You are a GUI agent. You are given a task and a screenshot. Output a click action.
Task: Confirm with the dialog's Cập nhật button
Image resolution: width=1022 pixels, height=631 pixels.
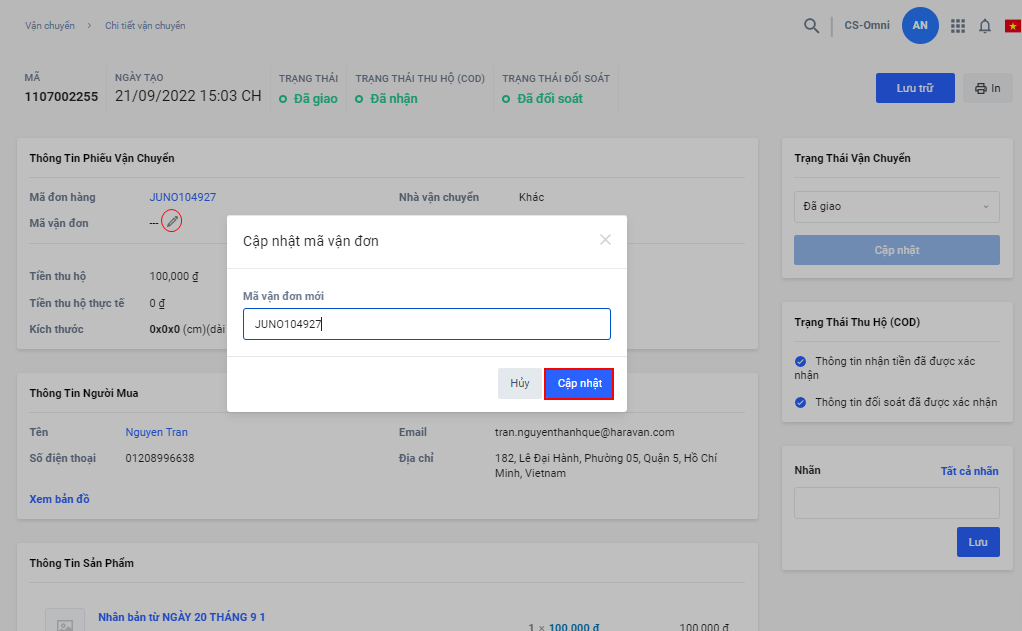[x=579, y=383]
